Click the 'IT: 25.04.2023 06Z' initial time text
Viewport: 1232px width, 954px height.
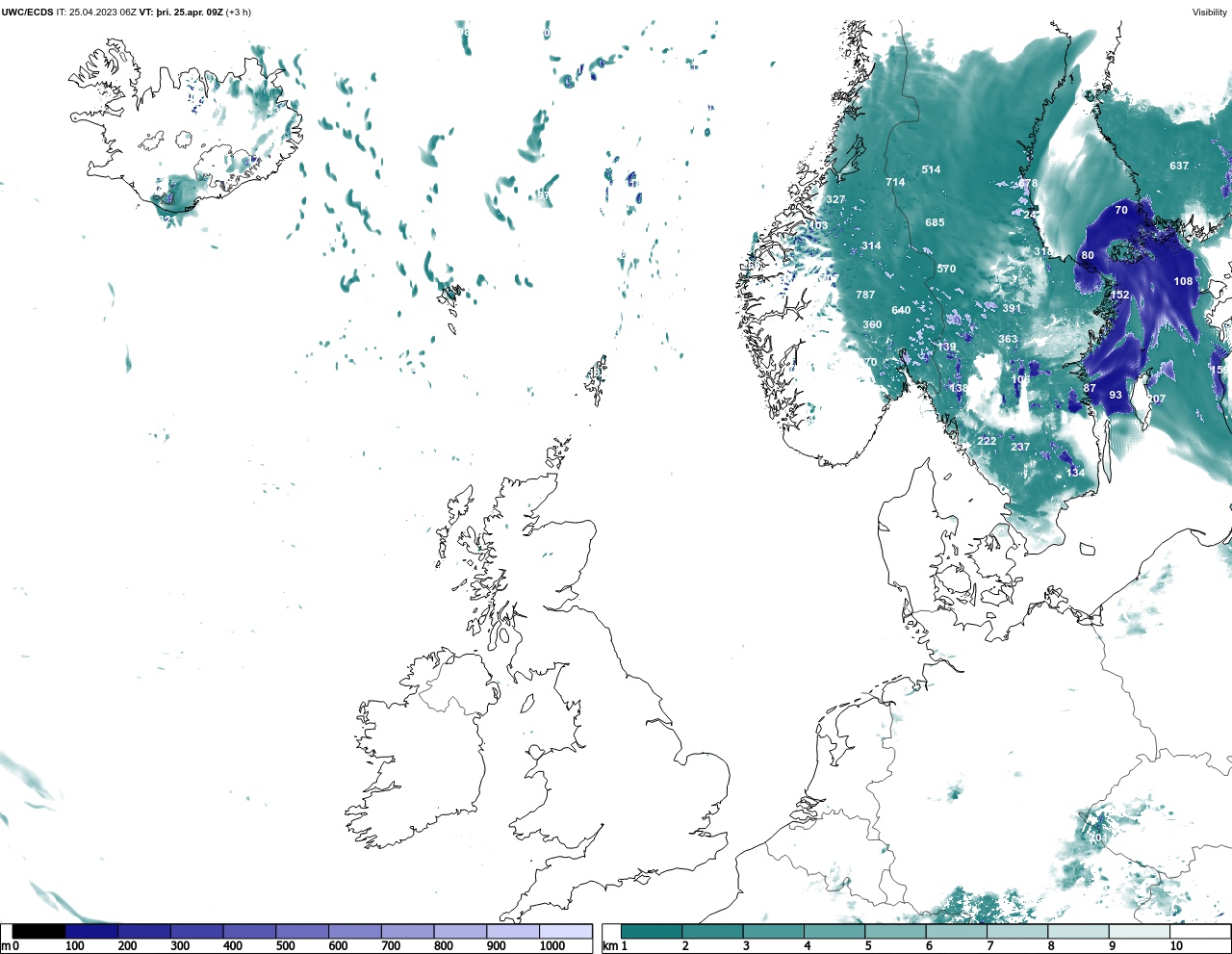point(96,13)
